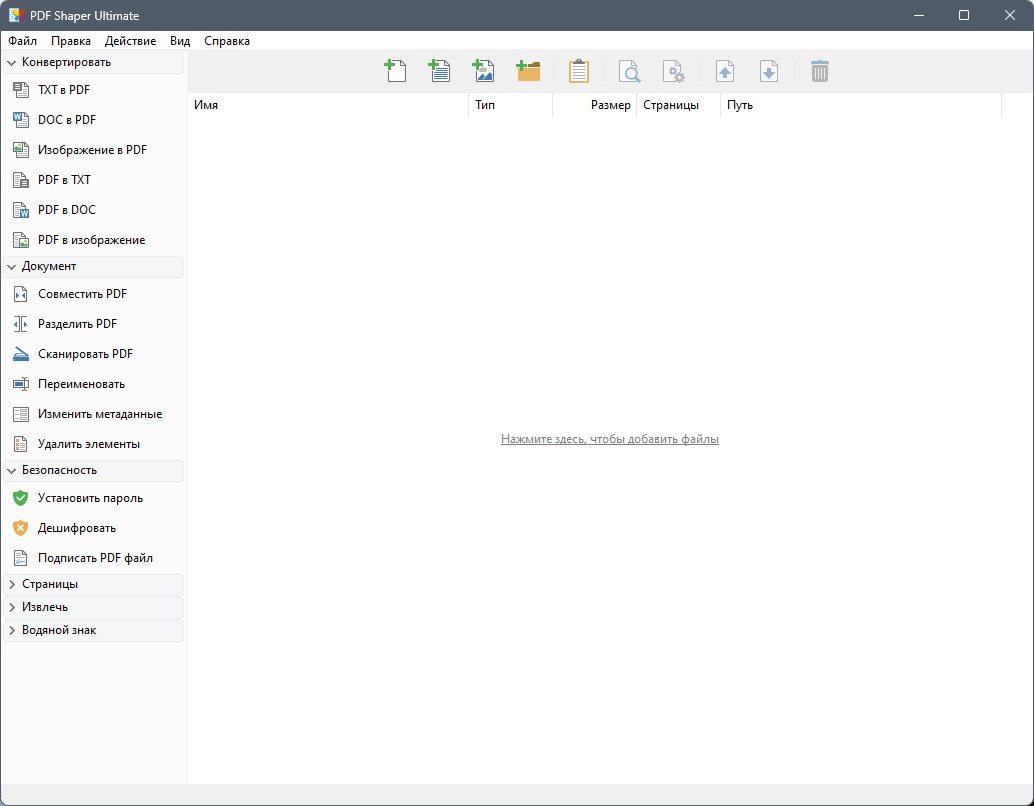The height and width of the screenshot is (806, 1034).
Task: Click the link to add files
Action: point(609,439)
